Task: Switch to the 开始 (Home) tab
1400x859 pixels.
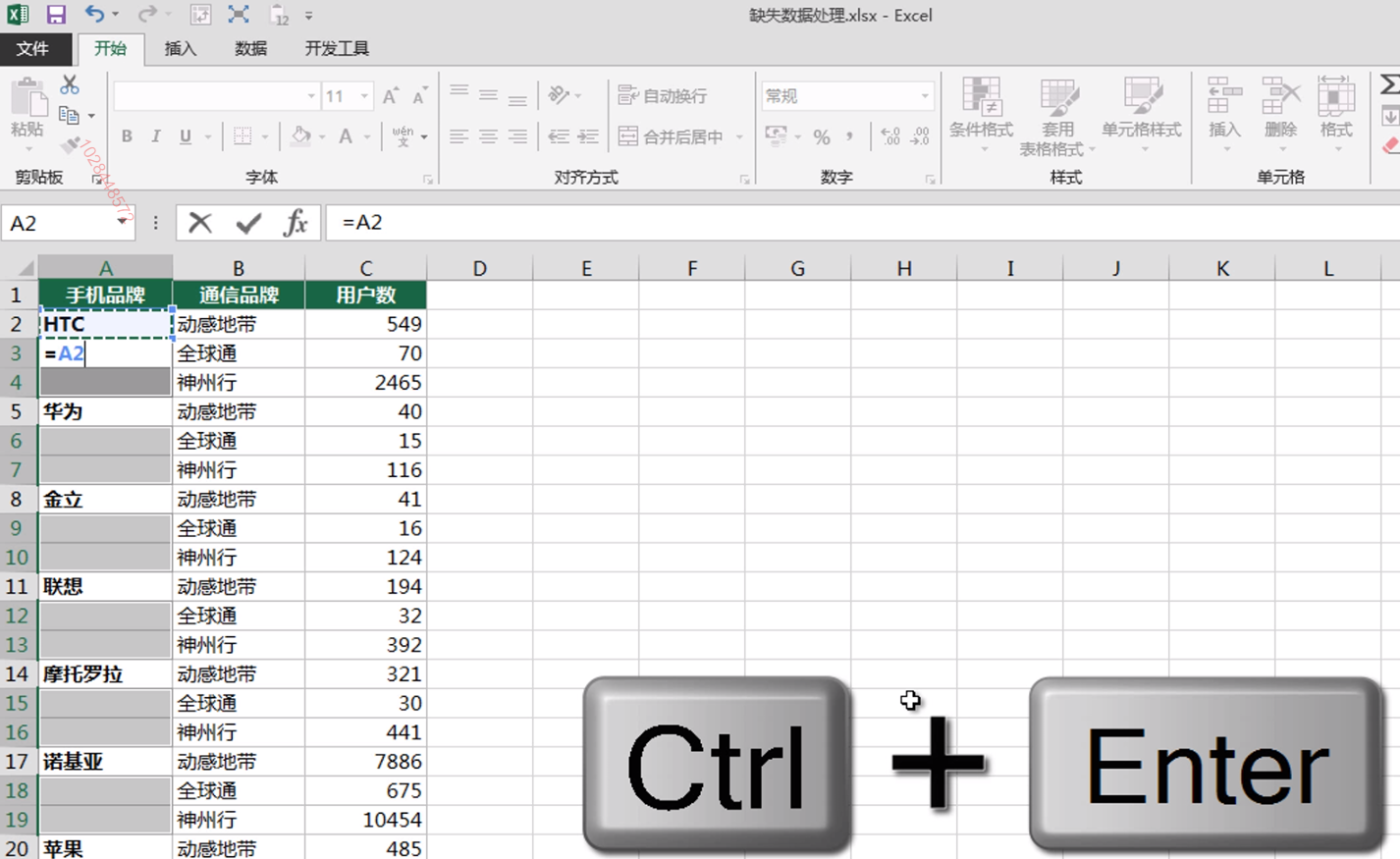Action: click(110, 48)
